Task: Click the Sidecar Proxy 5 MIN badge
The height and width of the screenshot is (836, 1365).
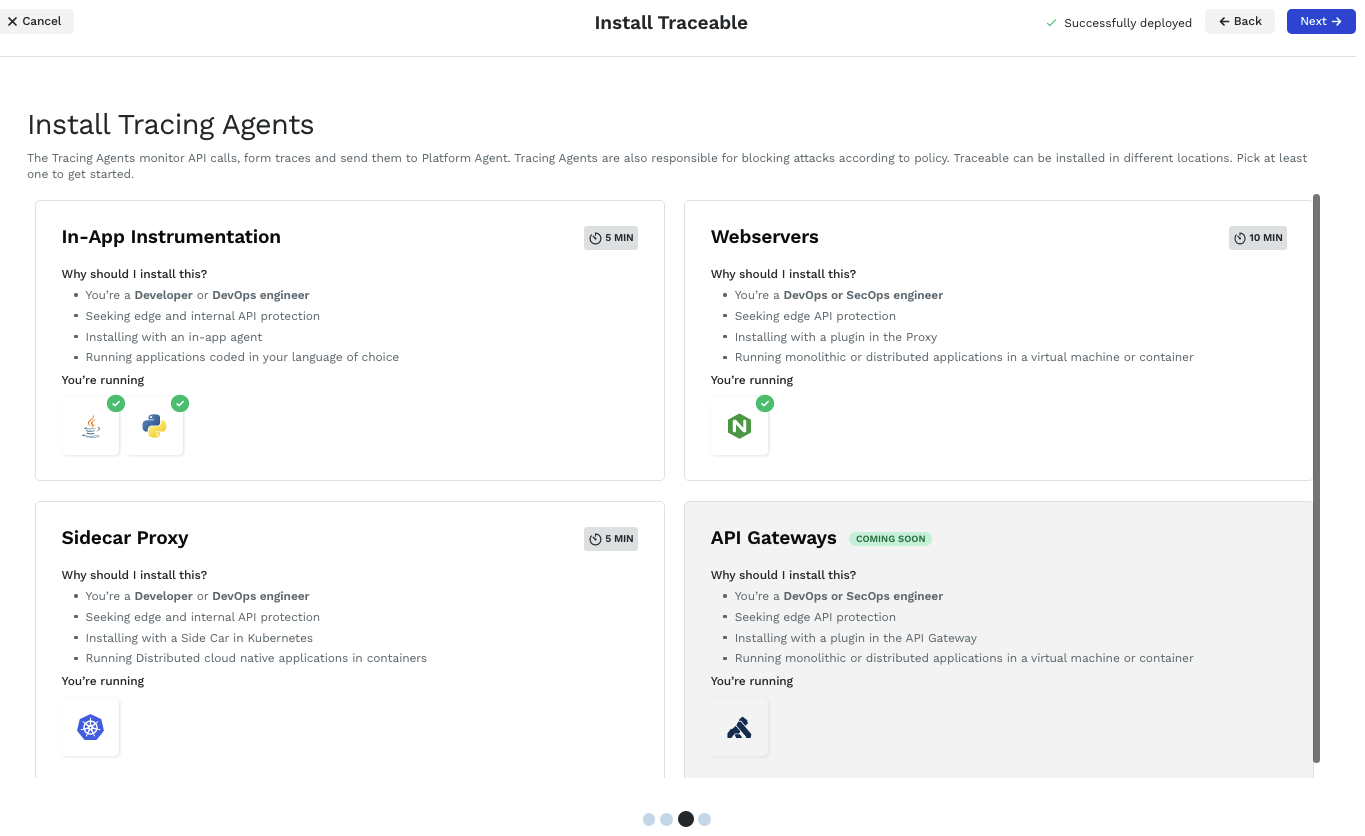Action: click(x=611, y=539)
